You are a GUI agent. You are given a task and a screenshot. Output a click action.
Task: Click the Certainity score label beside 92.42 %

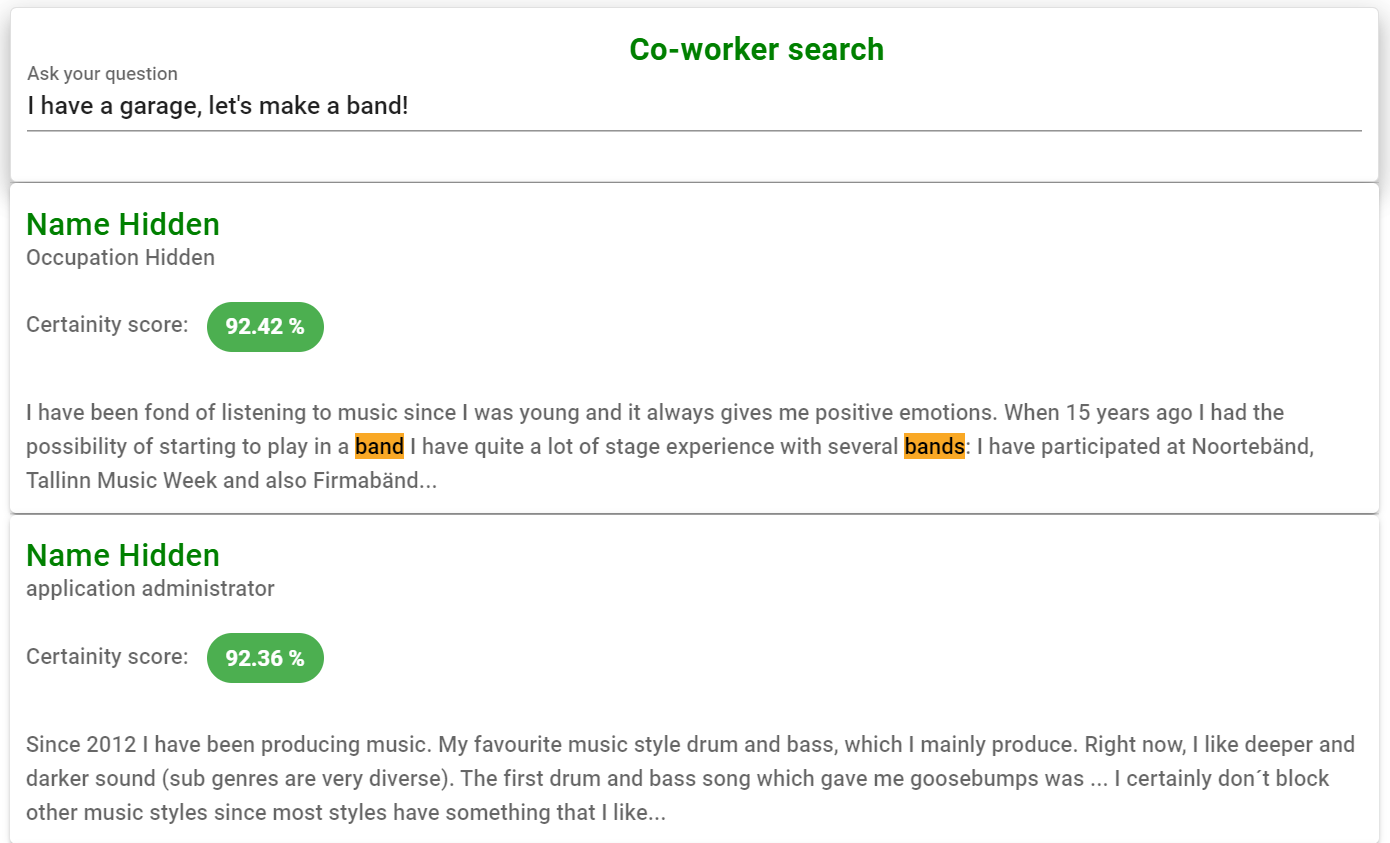(x=107, y=324)
